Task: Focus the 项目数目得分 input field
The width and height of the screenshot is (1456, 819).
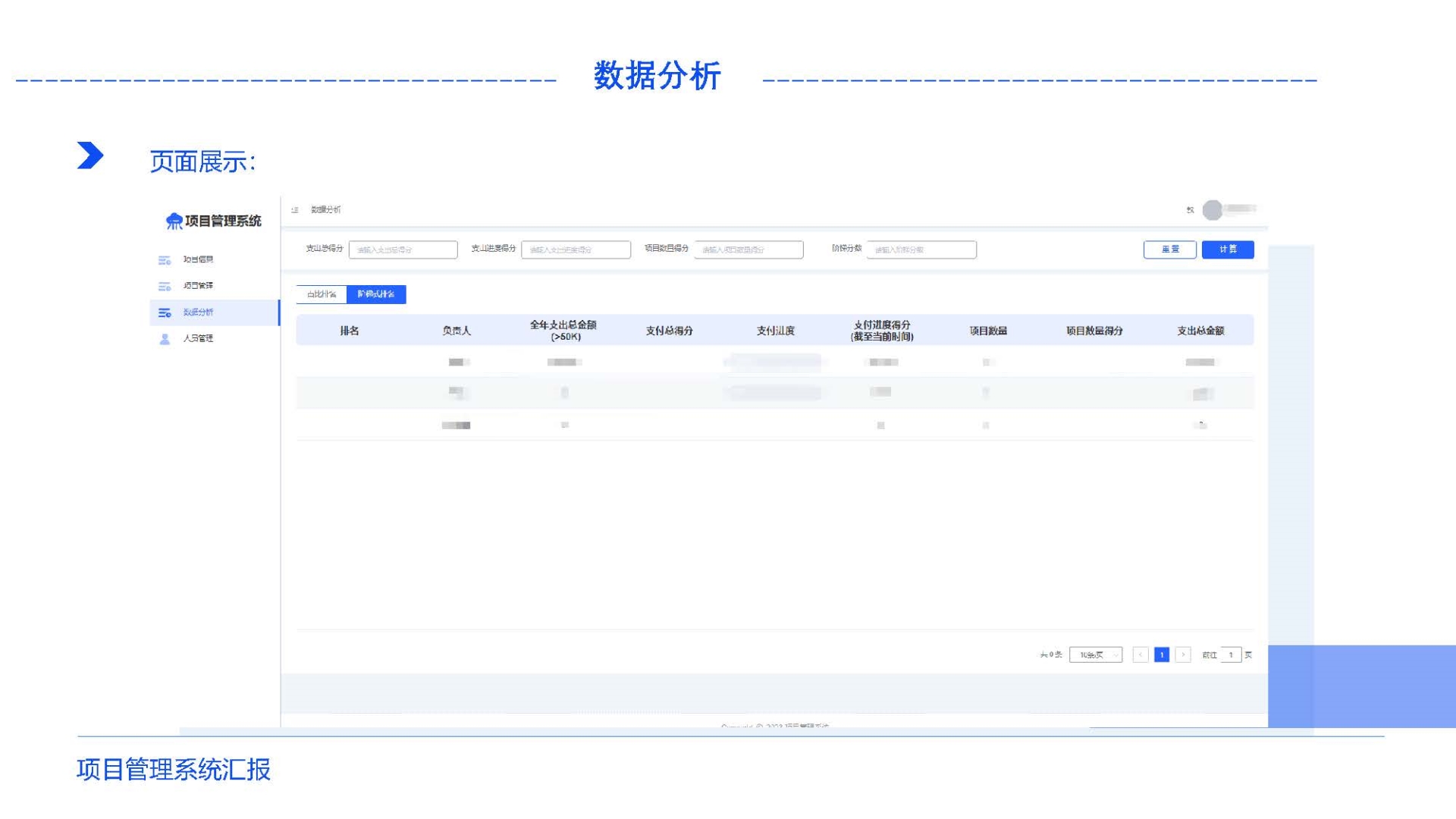Action: tap(748, 249)
